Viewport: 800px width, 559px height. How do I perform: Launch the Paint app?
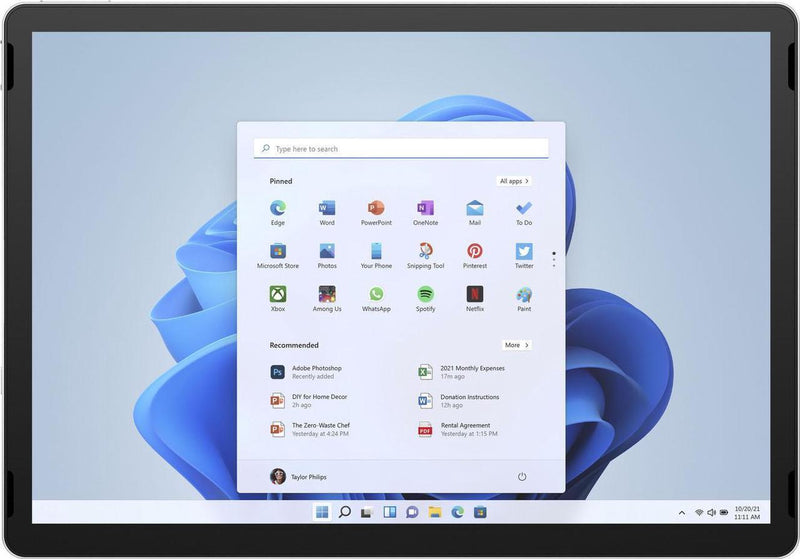(x=524, y=299)
